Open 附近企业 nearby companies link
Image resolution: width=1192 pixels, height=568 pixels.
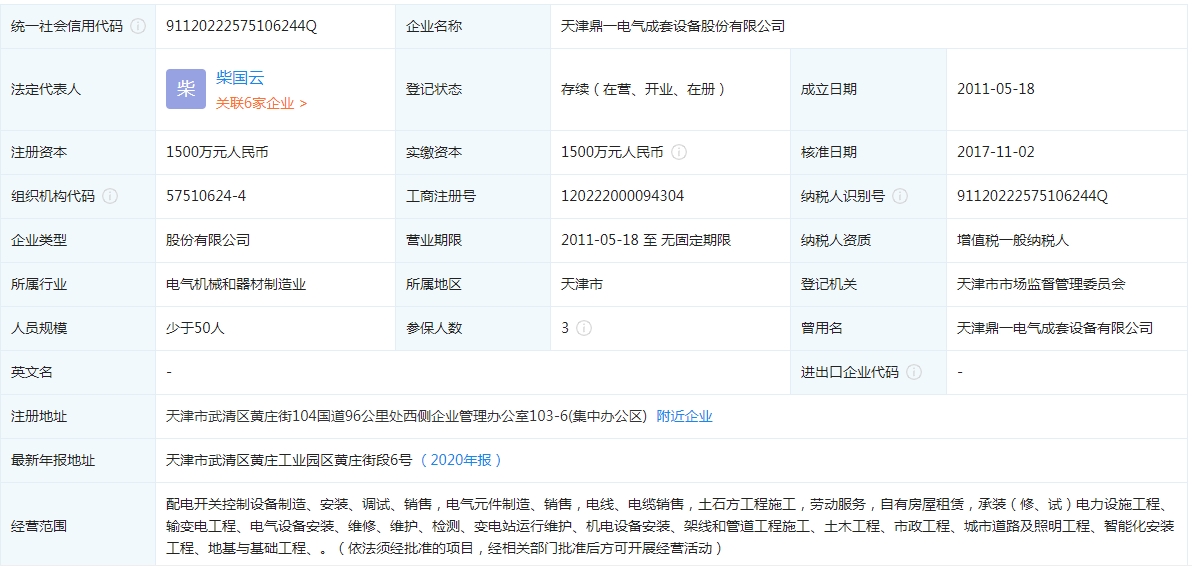[684, 416]
